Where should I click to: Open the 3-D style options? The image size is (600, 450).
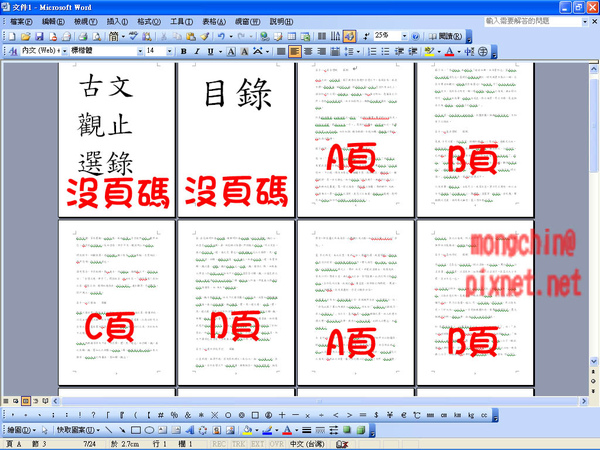click(x=360, y=430)
